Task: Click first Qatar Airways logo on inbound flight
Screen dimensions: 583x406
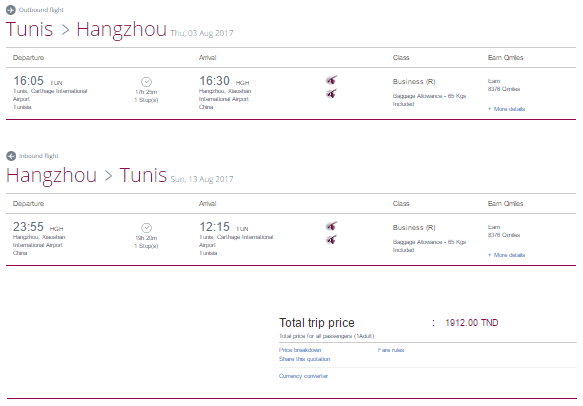Action: [332, 226]
